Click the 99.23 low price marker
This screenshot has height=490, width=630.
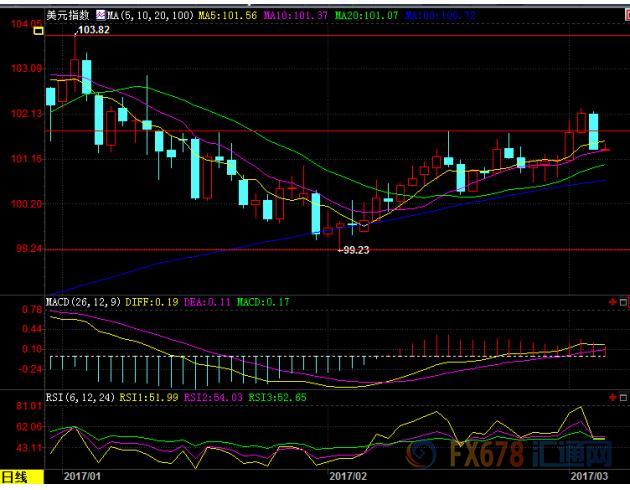tap(354, 250)
